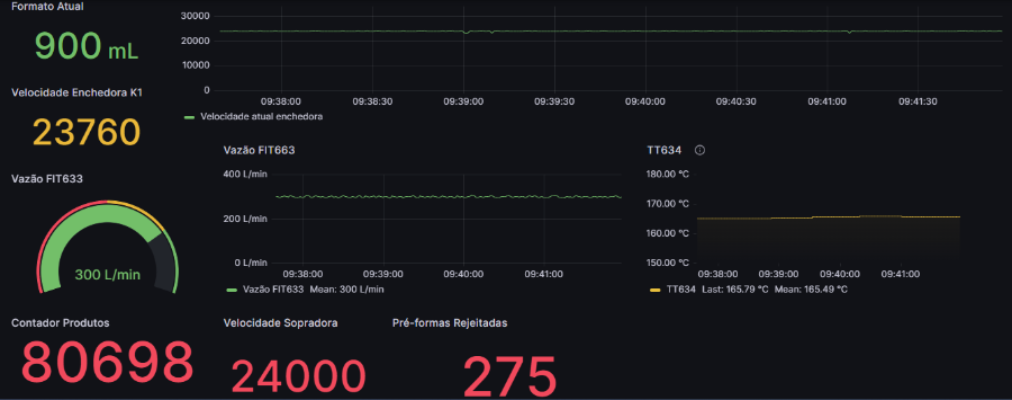Click the 275 rejected preforms value
Viewport: 1012px width, 400px height.
[509, 377]
